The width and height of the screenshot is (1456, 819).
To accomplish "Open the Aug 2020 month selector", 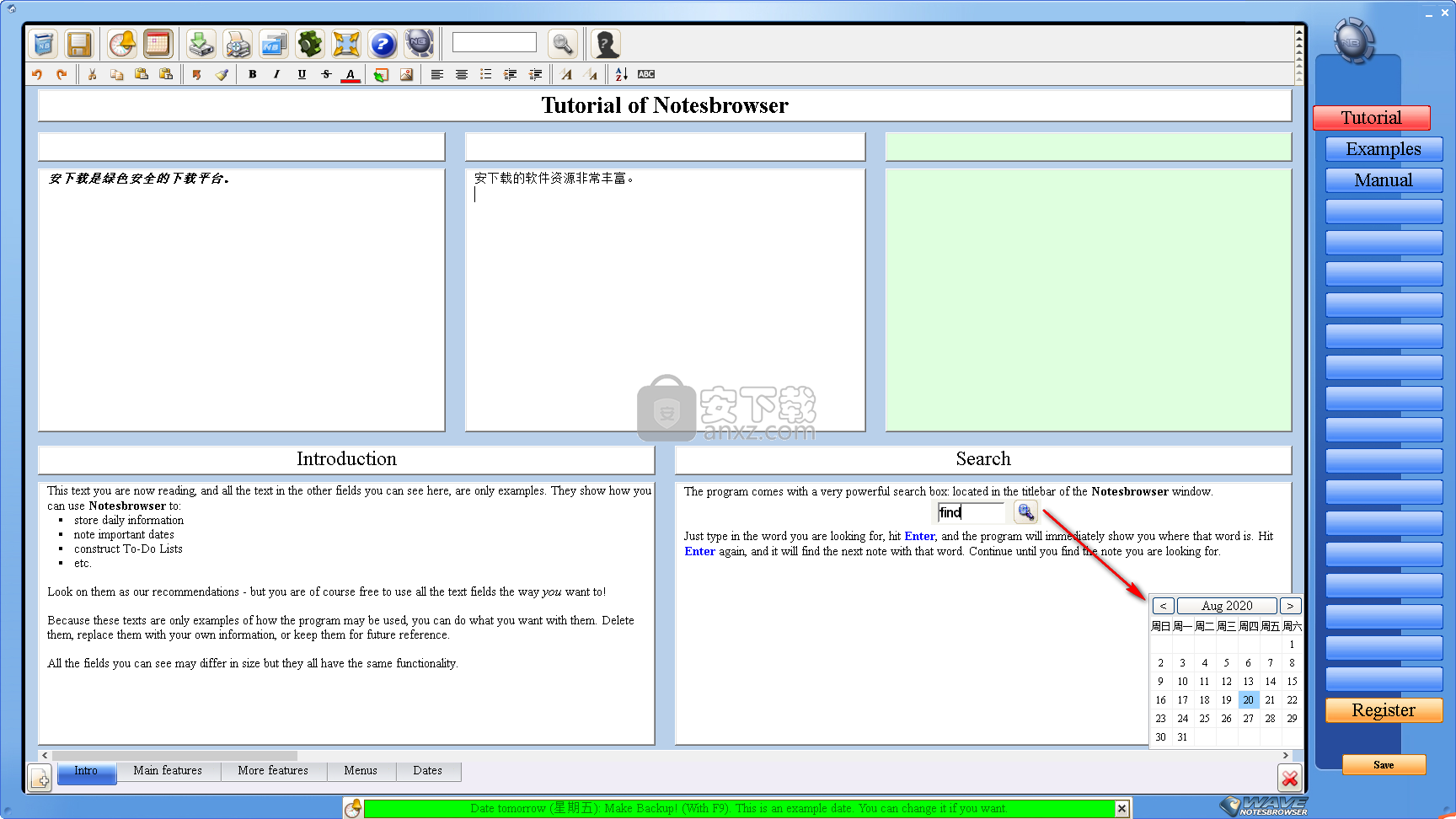I will 1227,606.
